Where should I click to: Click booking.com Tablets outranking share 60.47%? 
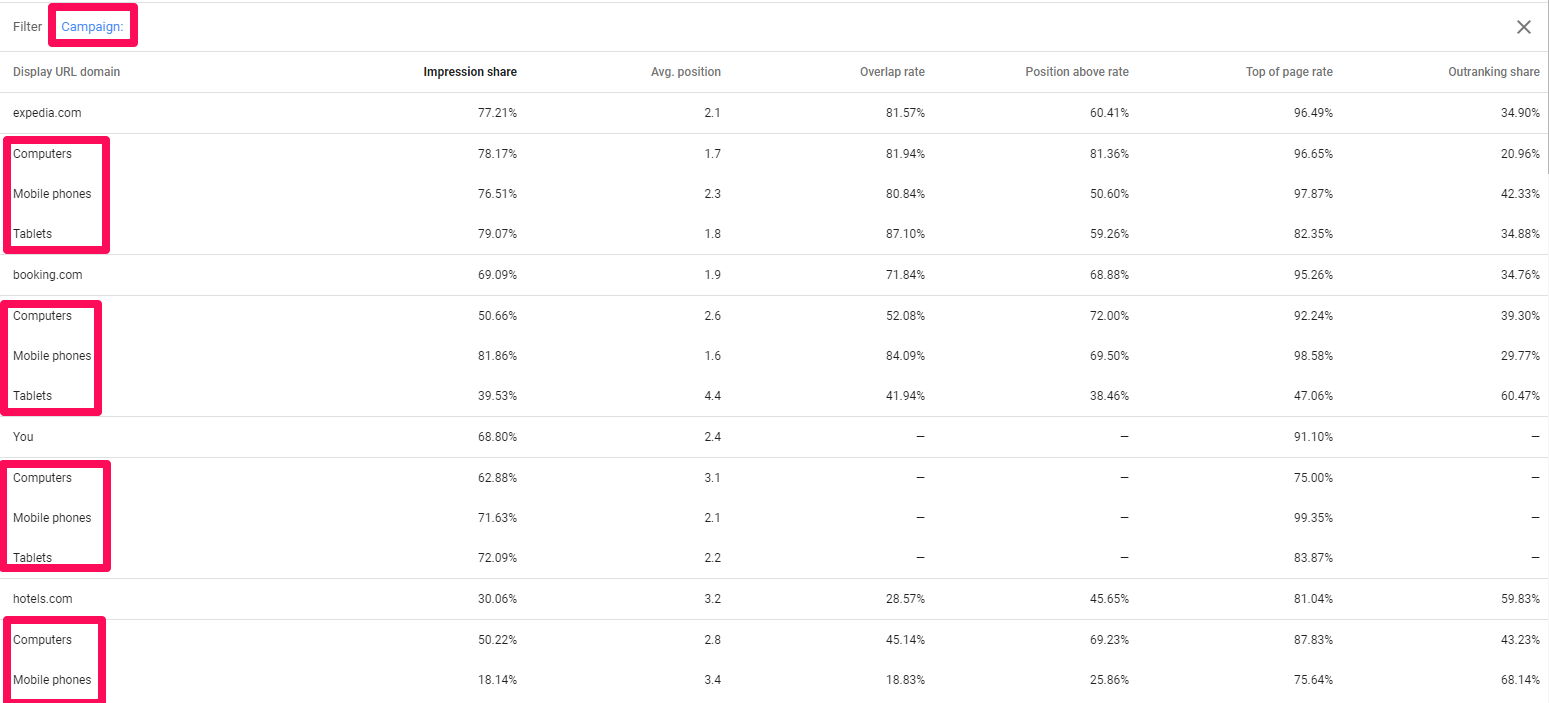[x=1520, y=396]
